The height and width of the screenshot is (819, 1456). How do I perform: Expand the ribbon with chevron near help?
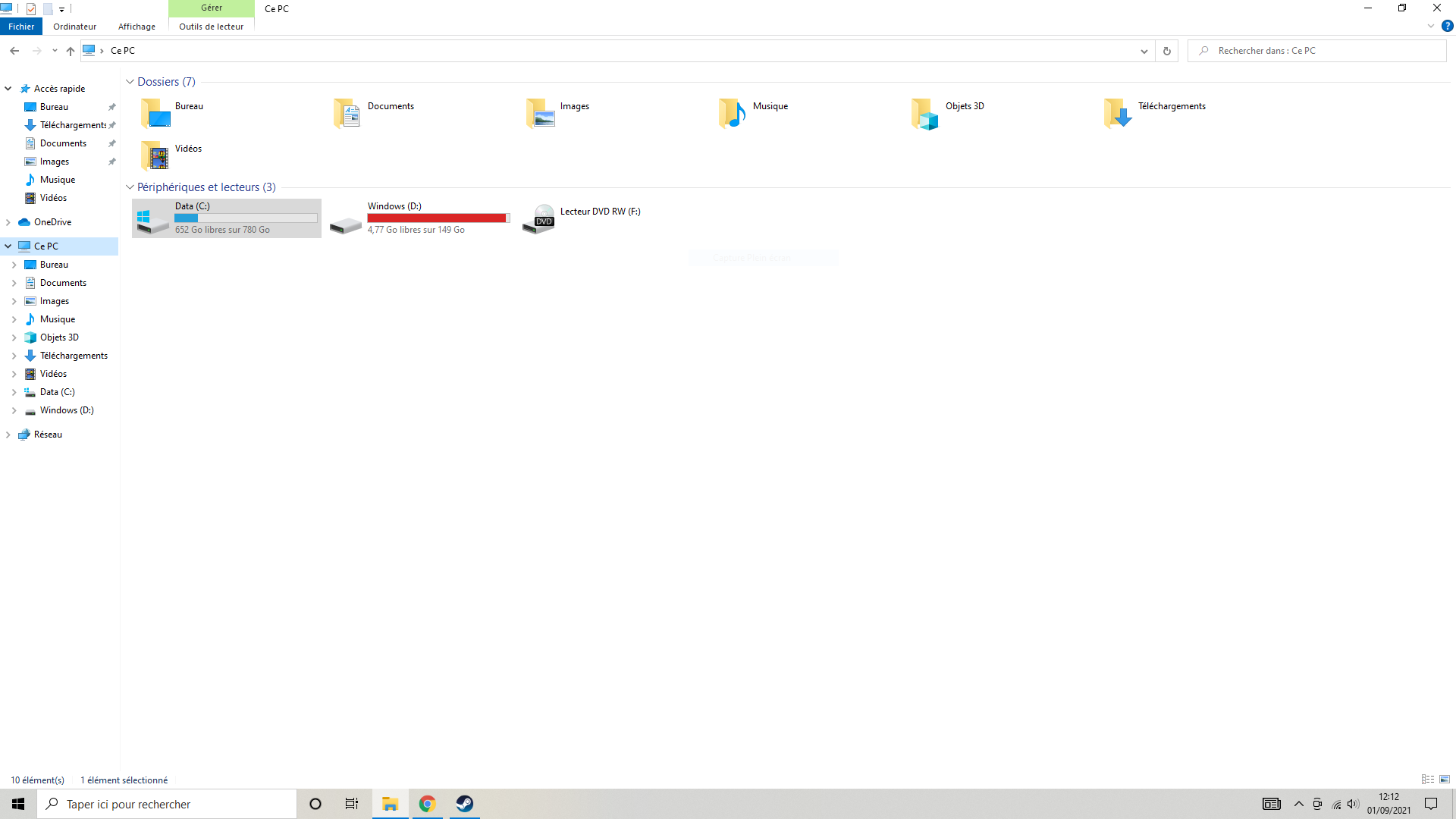1431,26
